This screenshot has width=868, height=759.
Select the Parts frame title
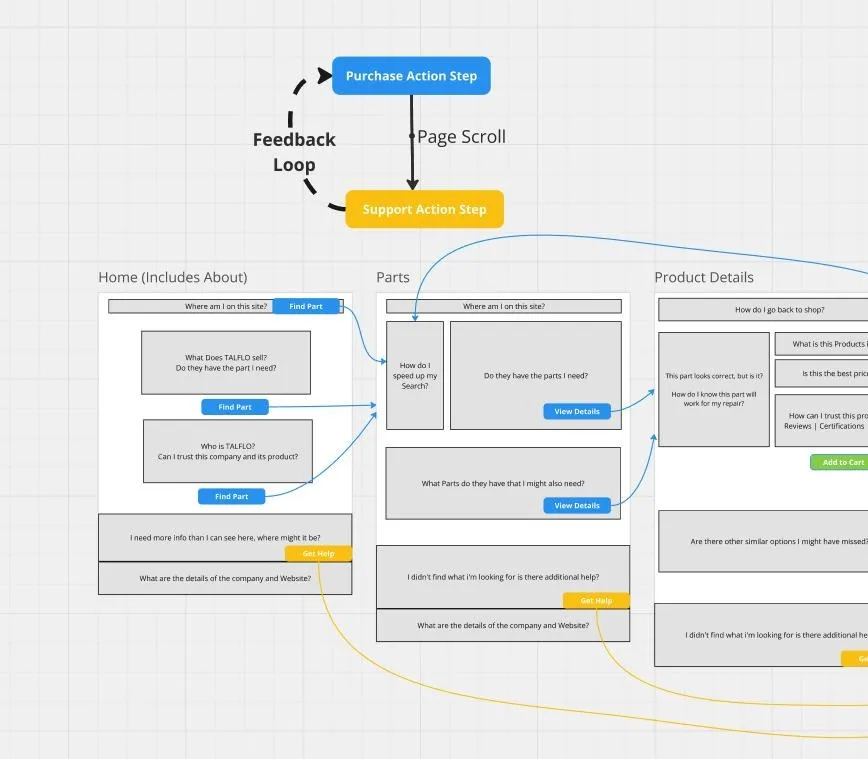coord(393,277)
